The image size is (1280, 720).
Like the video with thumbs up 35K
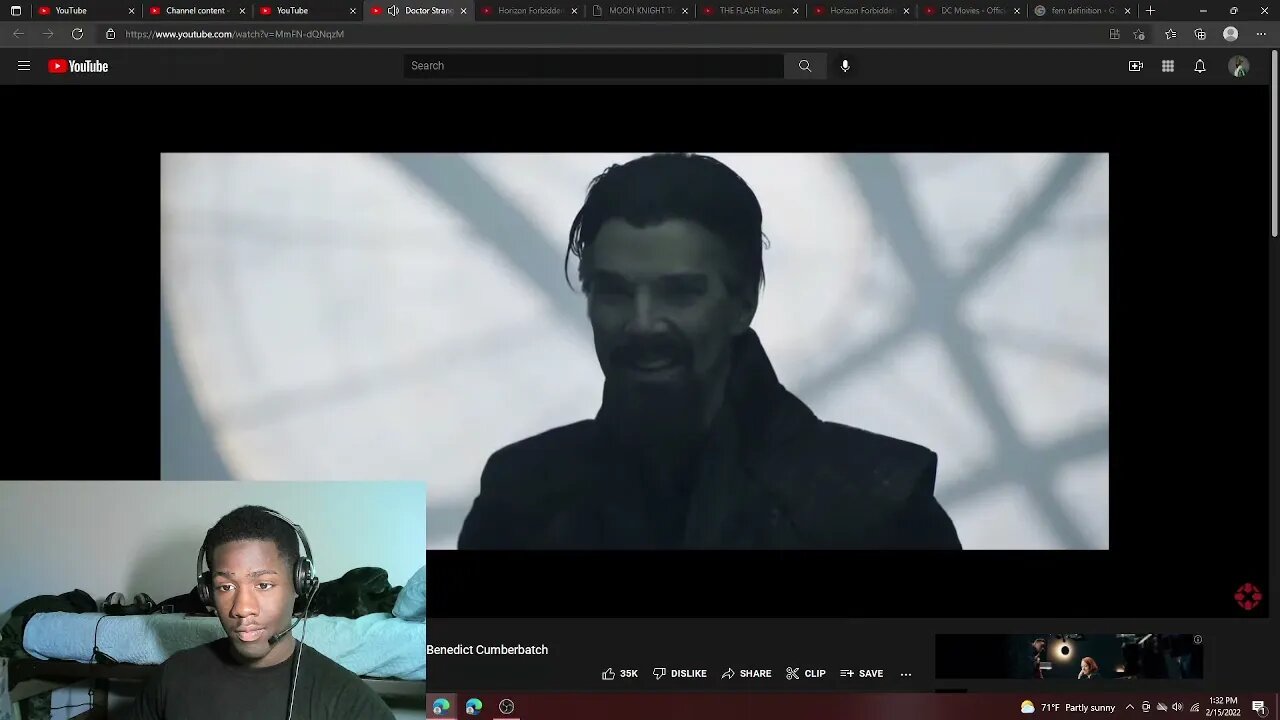[620, 674]
